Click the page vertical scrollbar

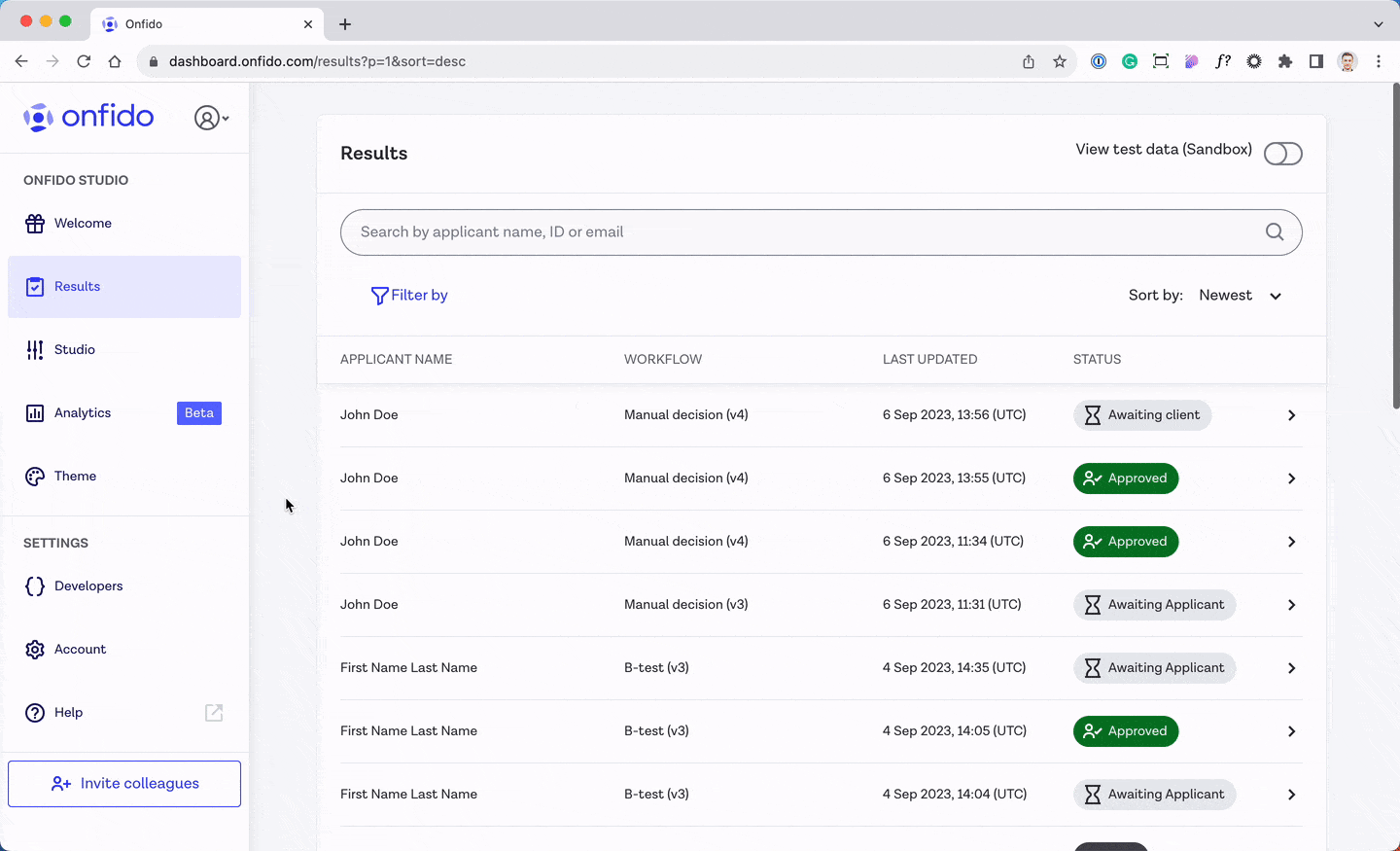pos(1396,243)
